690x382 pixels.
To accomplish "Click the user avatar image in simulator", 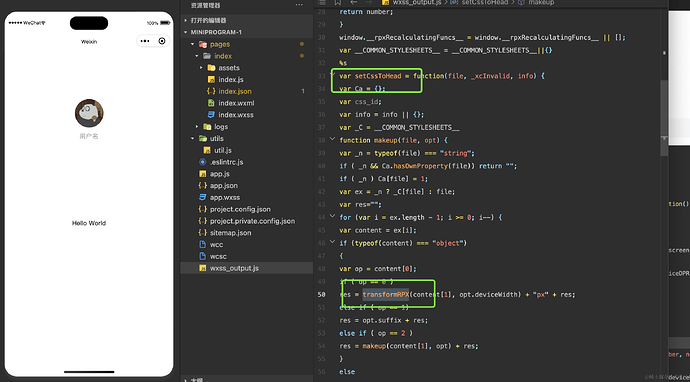I will (89, 113).
